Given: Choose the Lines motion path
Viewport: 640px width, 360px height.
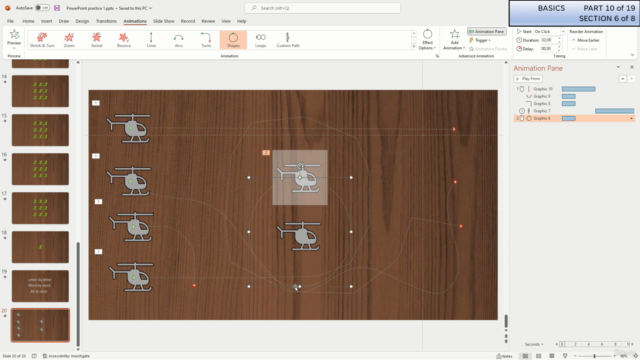Looking at the screenshot, I should point(151,40).
